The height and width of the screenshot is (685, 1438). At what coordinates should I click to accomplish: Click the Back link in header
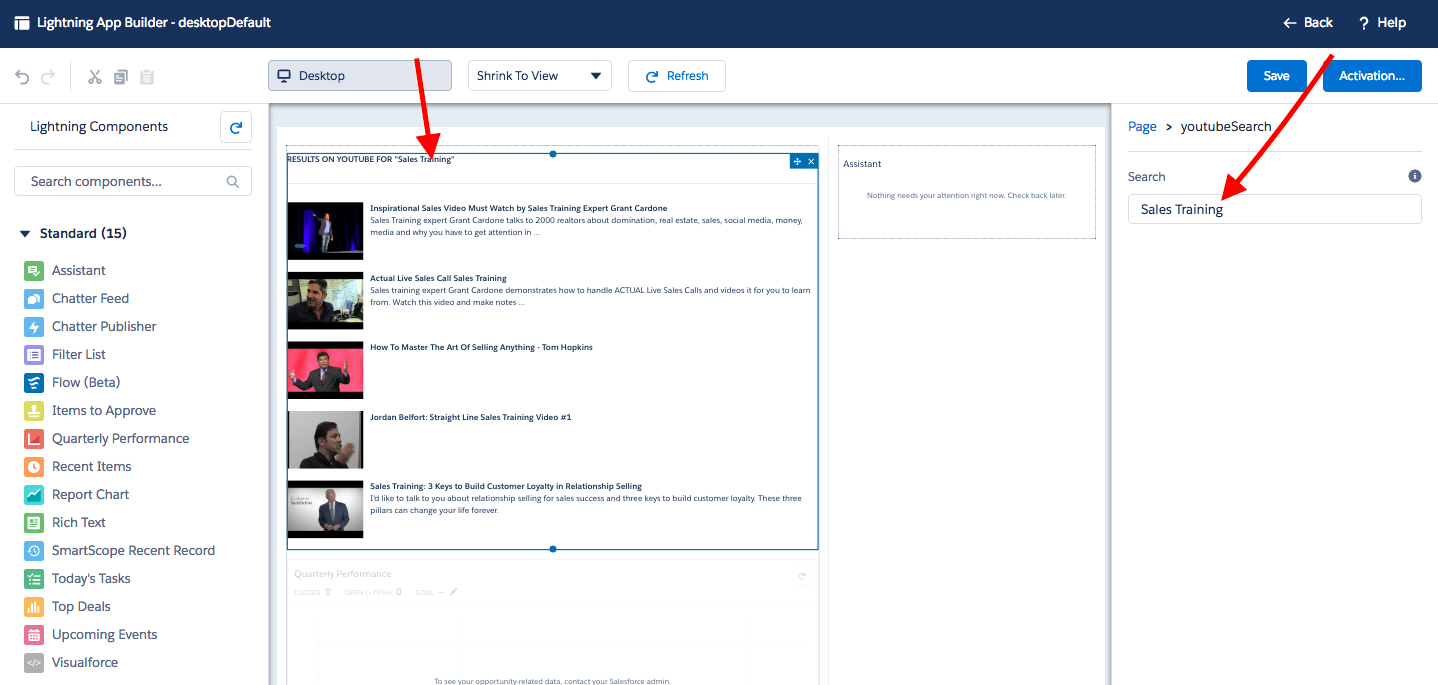point(1308,22)
